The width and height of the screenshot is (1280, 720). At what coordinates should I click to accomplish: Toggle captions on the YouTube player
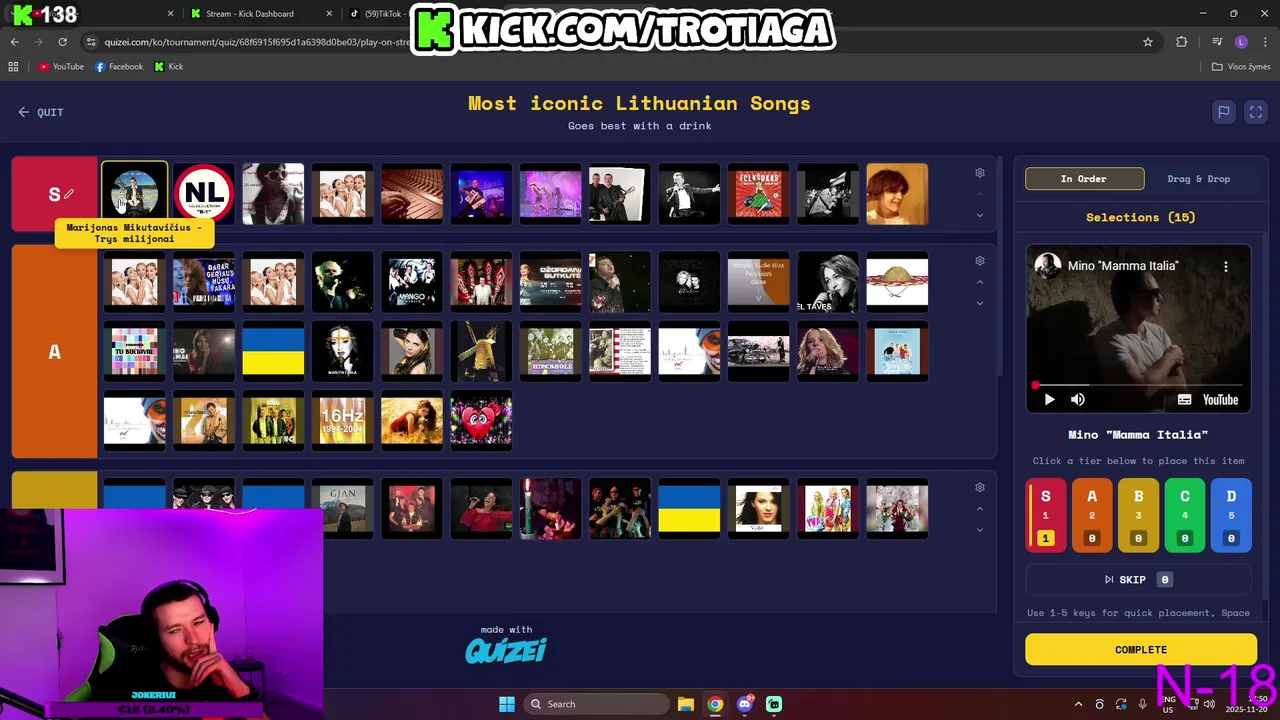[x=1184, y=399]
